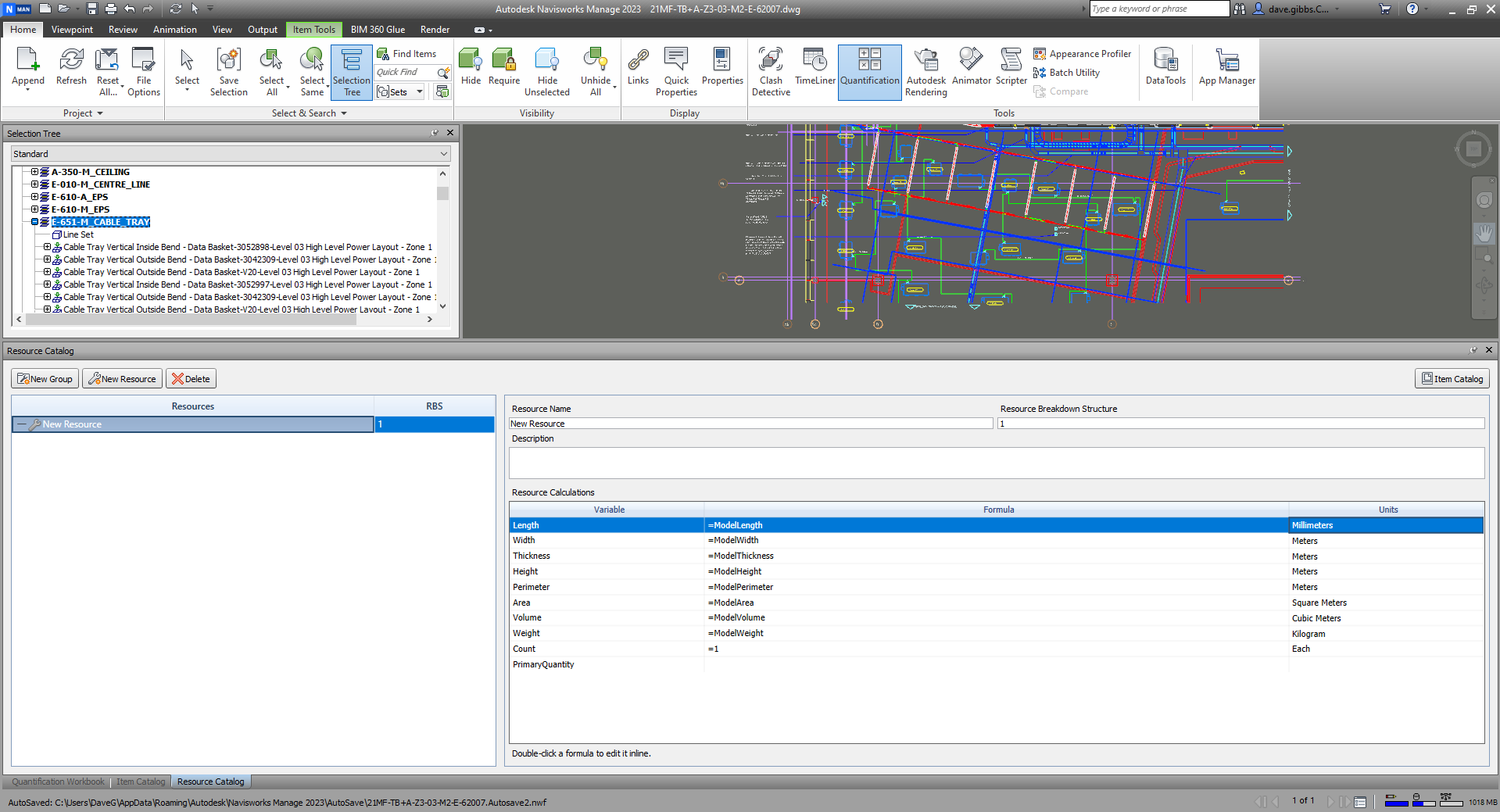Viewport: 1500px width, 812px height.
Task: Toggle the Selection Tree panel
Action: click(351, 71)
